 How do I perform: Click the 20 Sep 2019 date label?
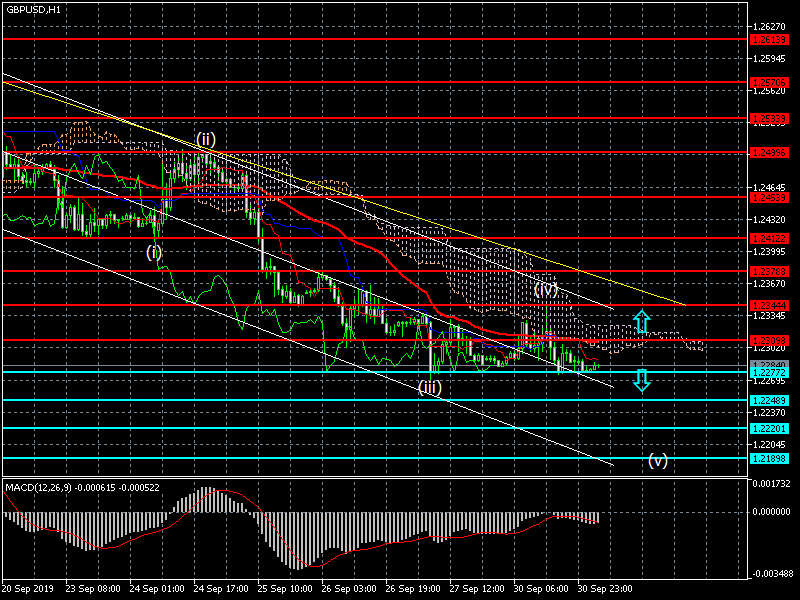(x=27, y=588)
